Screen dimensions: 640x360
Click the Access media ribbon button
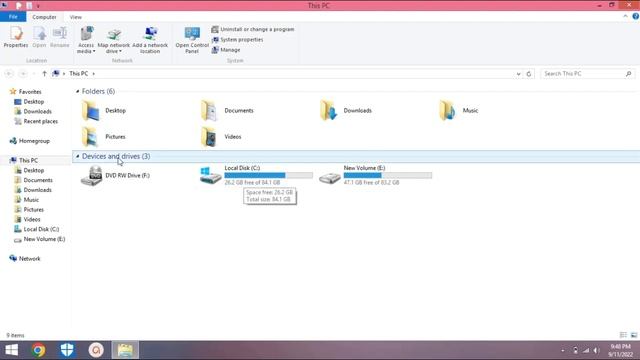pyautogui.click(x=86, y=40)
